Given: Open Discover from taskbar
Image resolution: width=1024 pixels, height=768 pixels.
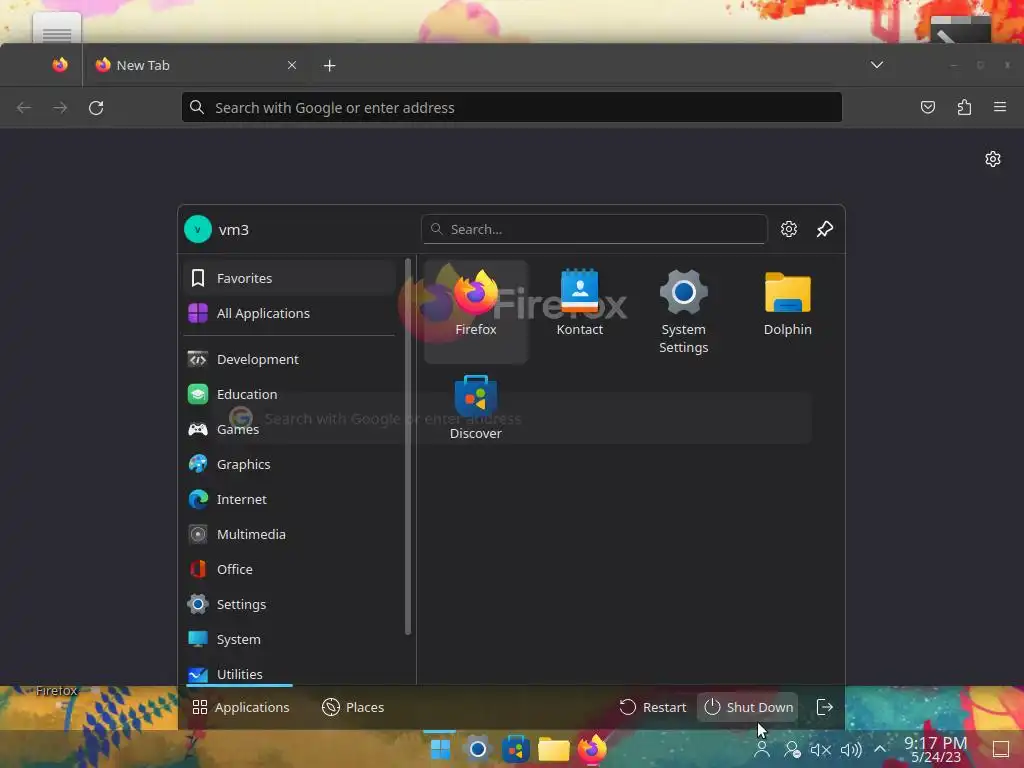Looking at the screenshot, I should coord(516,750).
